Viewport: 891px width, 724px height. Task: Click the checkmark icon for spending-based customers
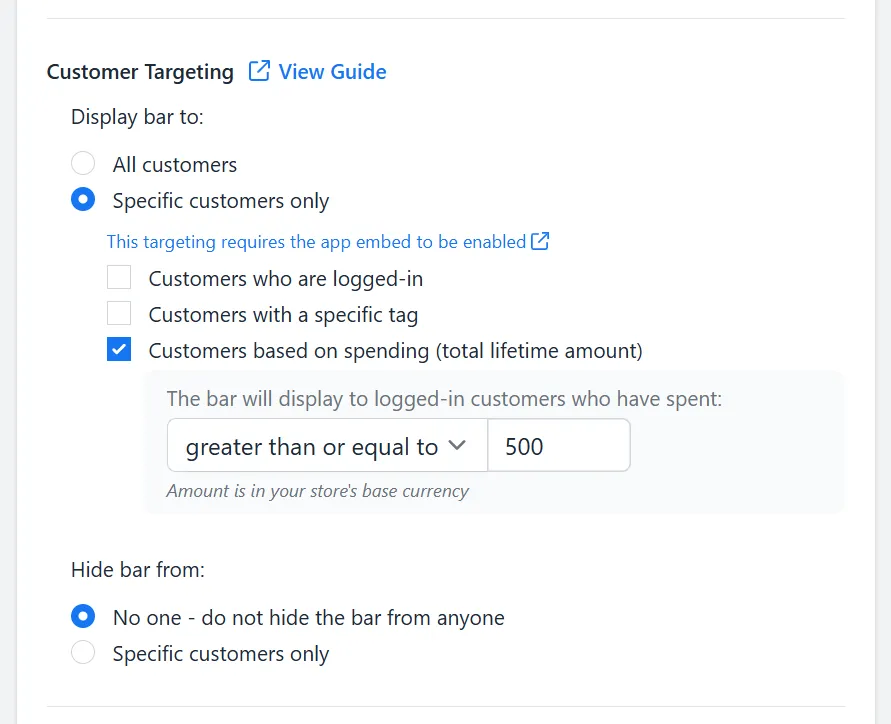(x=119, y=349)
